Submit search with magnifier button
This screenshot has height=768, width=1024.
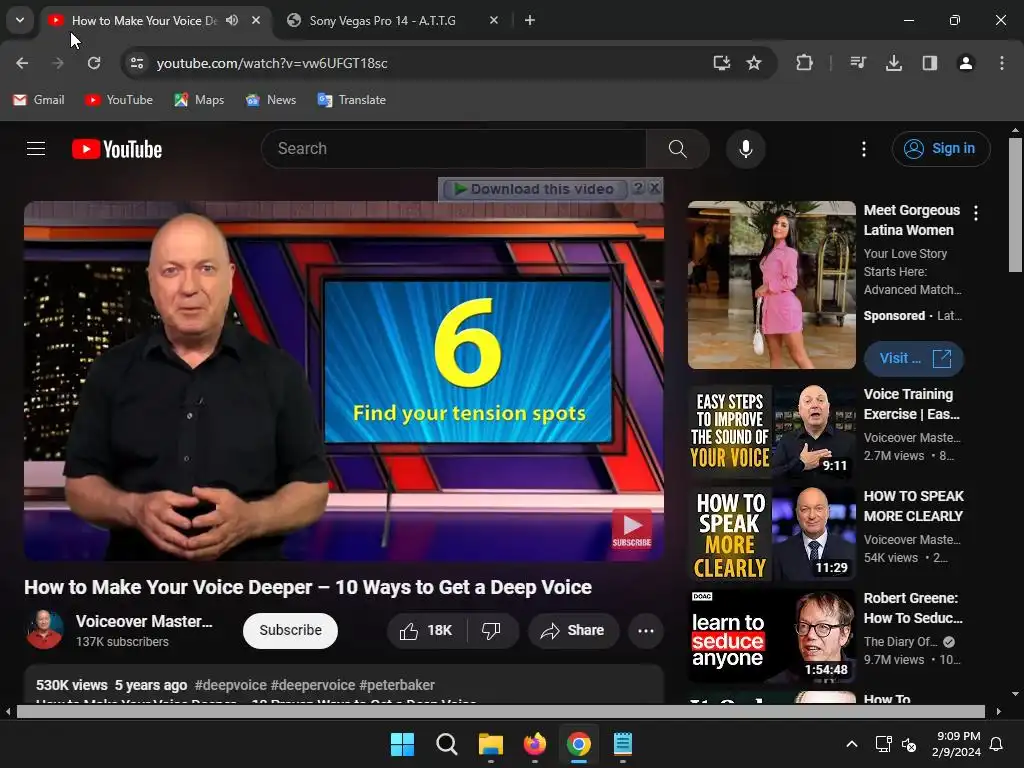(678, 149)
